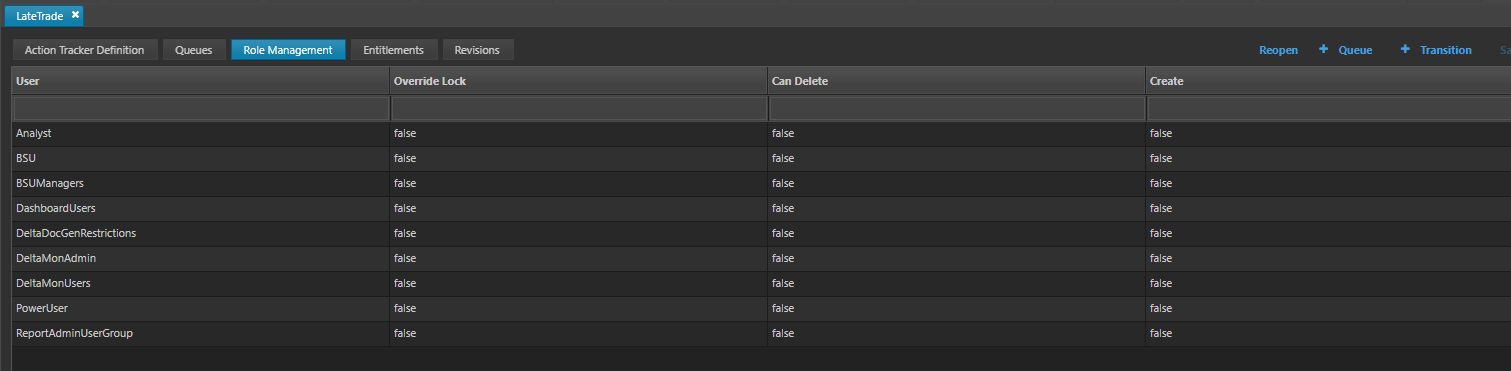
Task: Click Can Delete value for ReportAdminUserGroup
Action: pyautogui.click(x=783, y=333)
